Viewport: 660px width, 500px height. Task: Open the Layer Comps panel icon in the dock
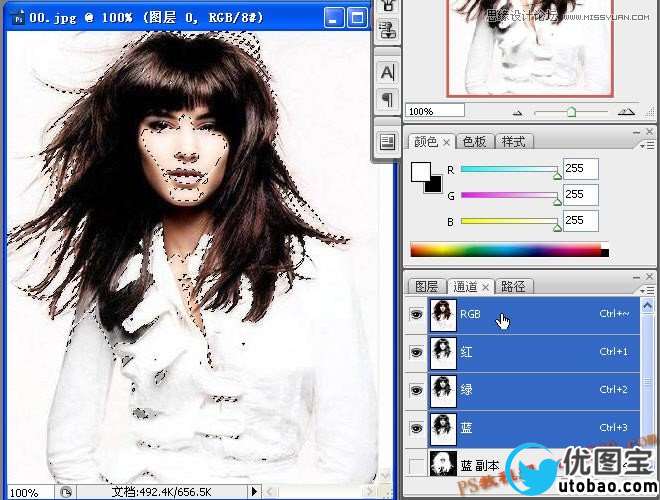pos(387,142)
